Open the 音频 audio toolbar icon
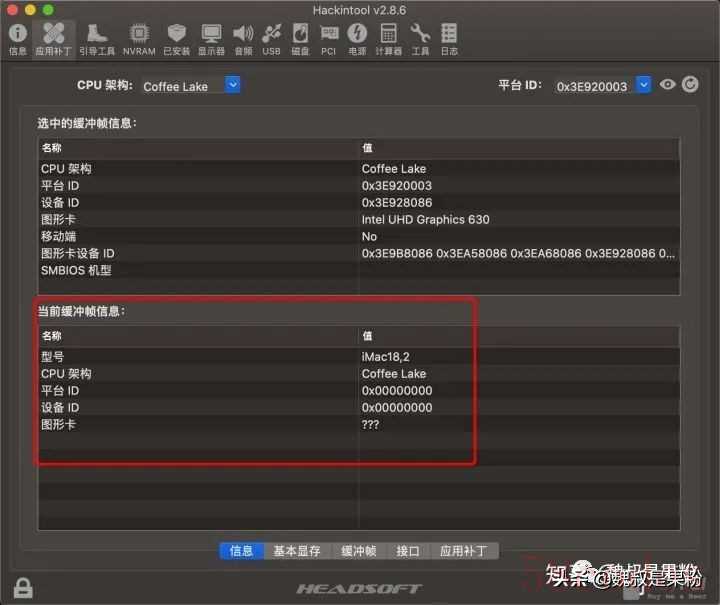Image resolution: width=720 pixels, height=605 pixels. [243, 39]
